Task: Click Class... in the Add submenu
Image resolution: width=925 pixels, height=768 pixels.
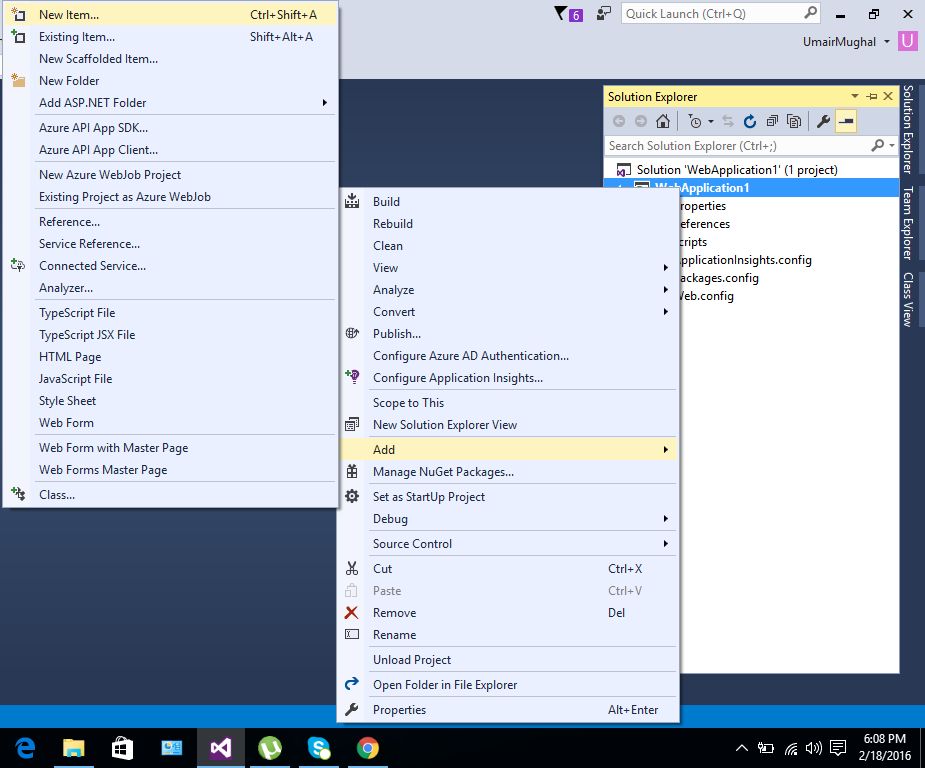Action: tap(170, 495)
